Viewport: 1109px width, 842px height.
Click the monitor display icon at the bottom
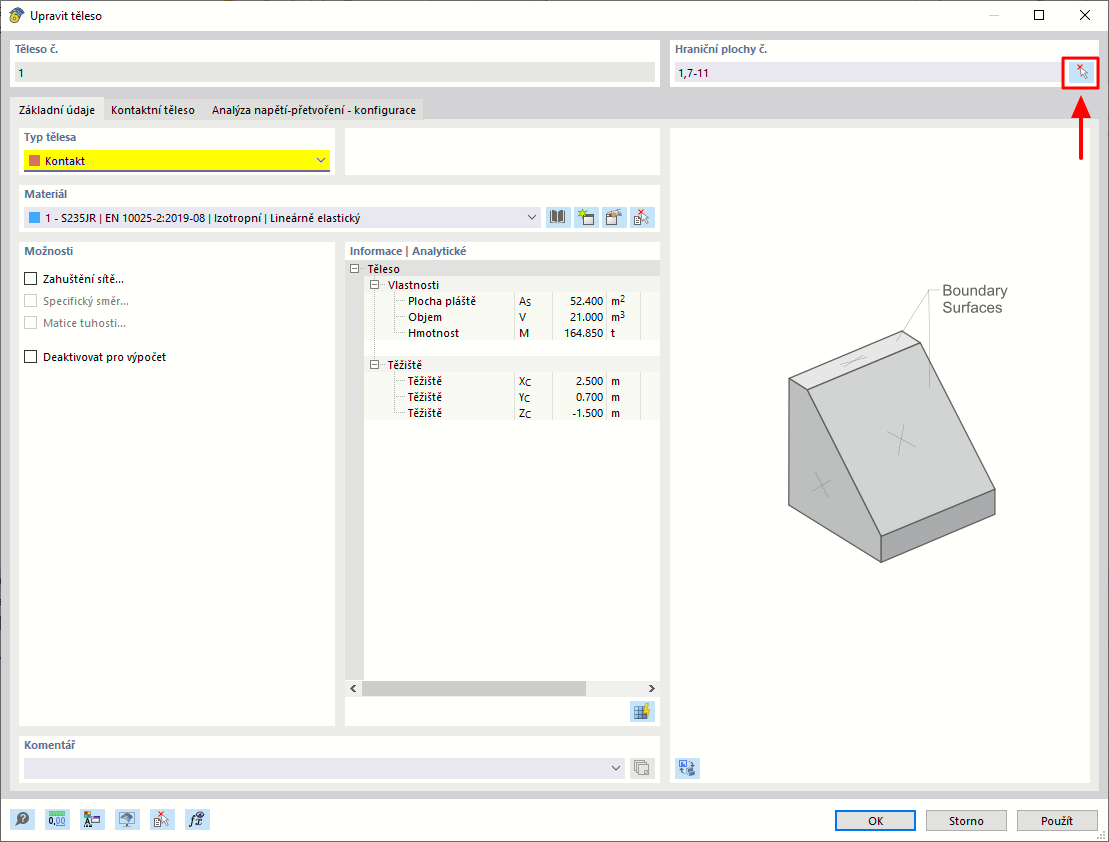[127, 819]
